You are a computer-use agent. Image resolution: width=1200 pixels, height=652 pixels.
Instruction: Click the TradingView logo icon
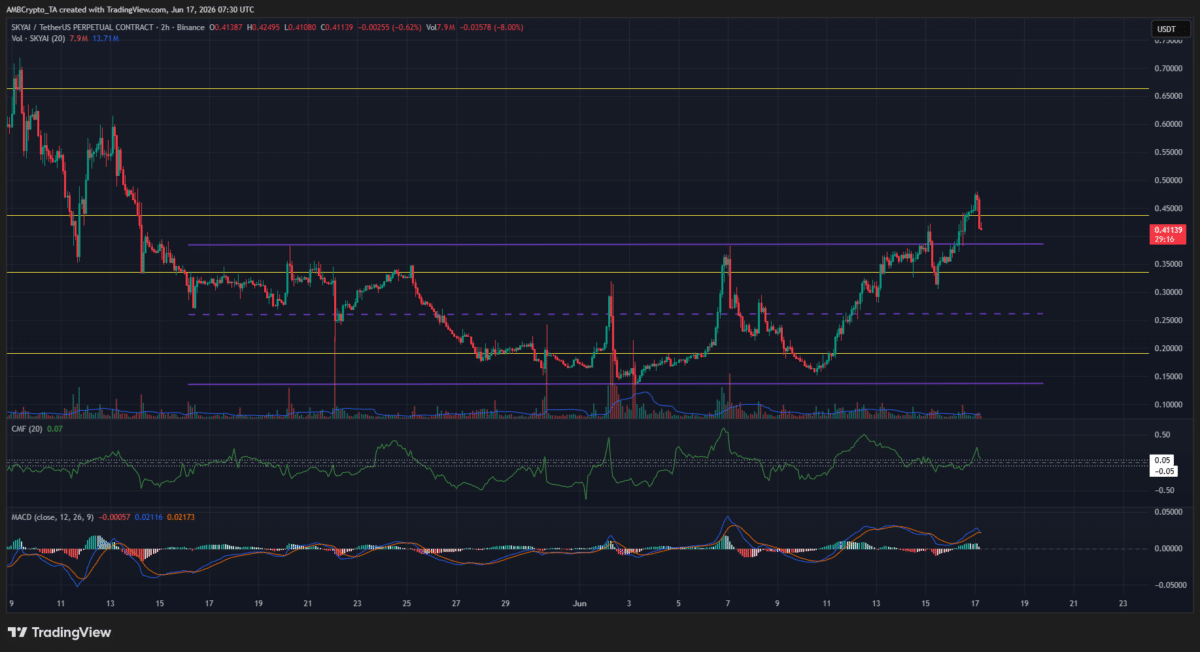tap(18, 632)
